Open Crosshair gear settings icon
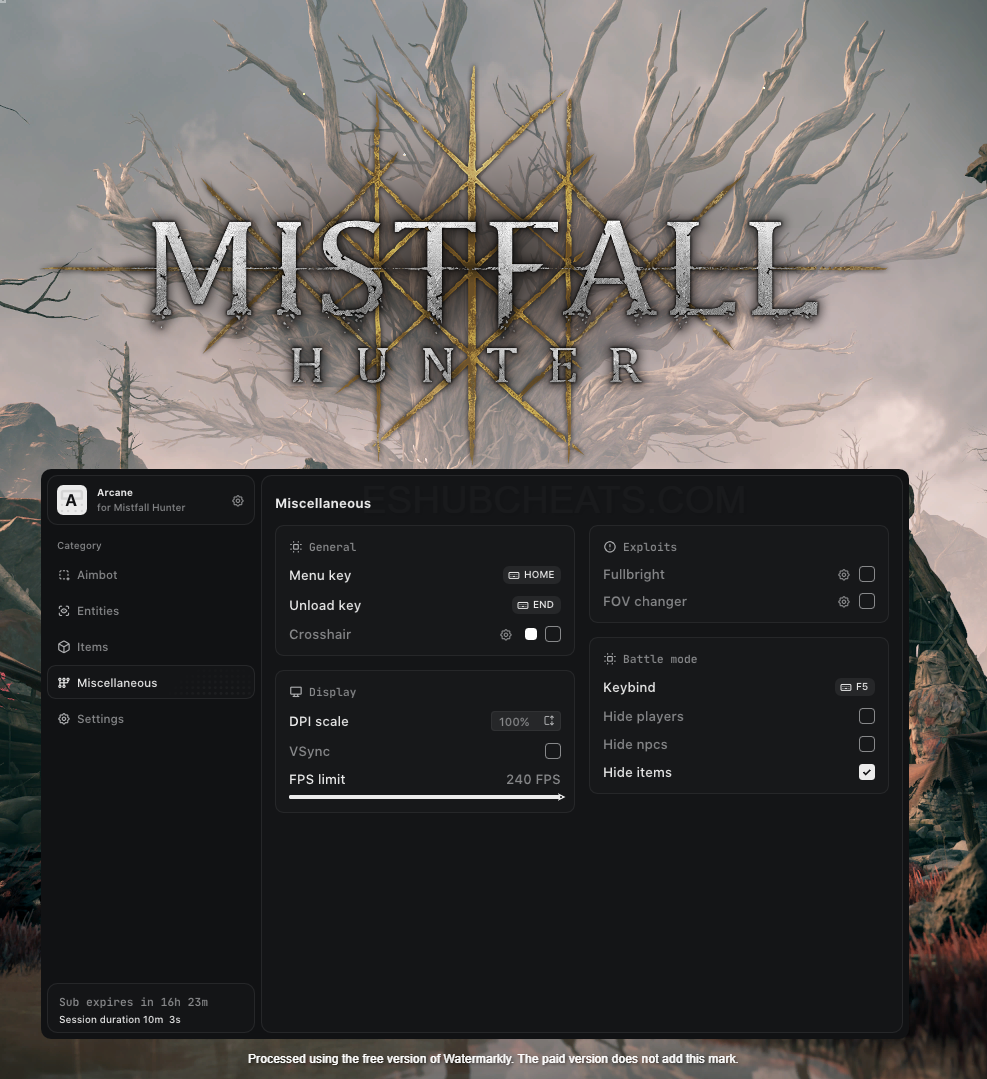The height and width of the screenshot is (1079, 987). [x=506, y=635]
